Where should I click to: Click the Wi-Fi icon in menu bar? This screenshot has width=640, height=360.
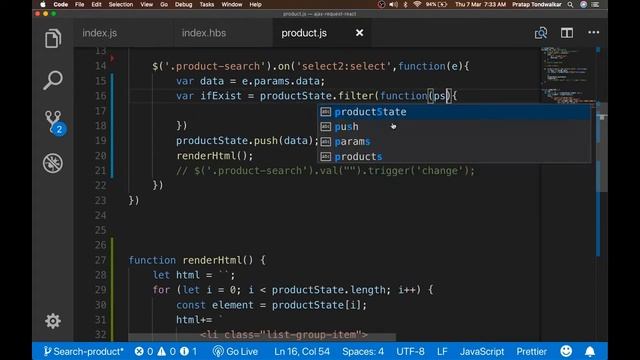(417, 4)
